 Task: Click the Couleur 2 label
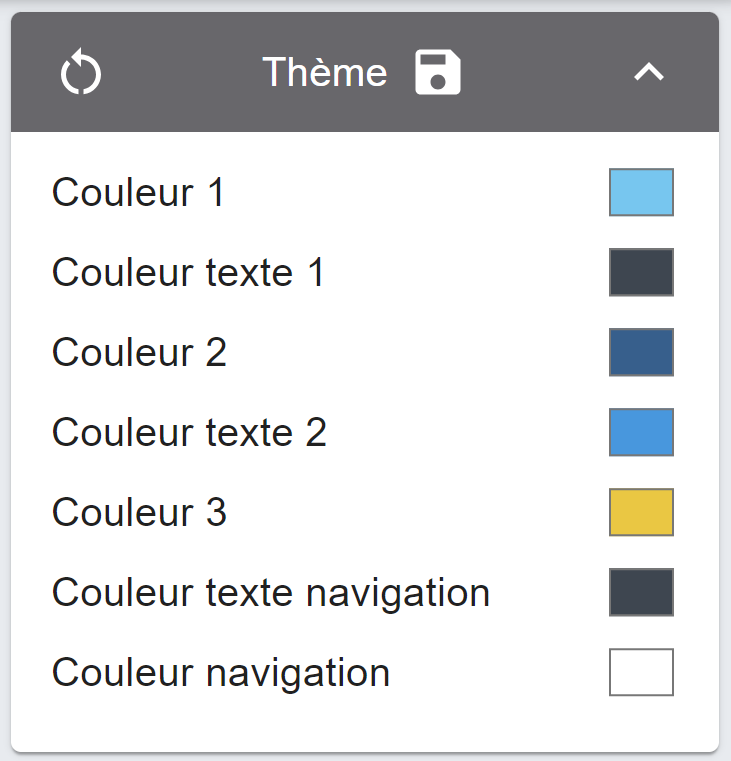[x=139, y=352]
